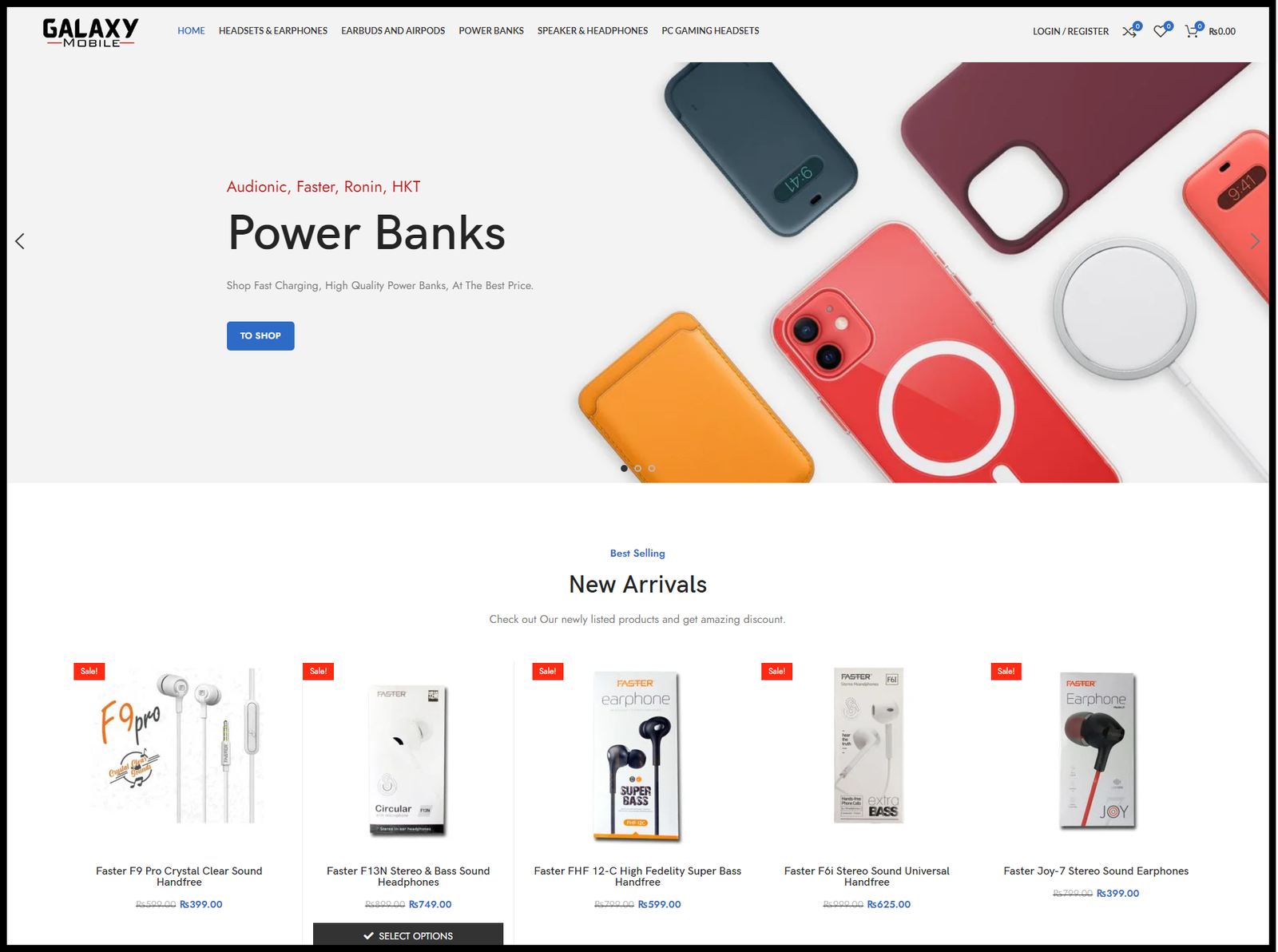The image size is (1278, 952).
Task: Open Login / Register link
Action: (x=1070, y=32)
